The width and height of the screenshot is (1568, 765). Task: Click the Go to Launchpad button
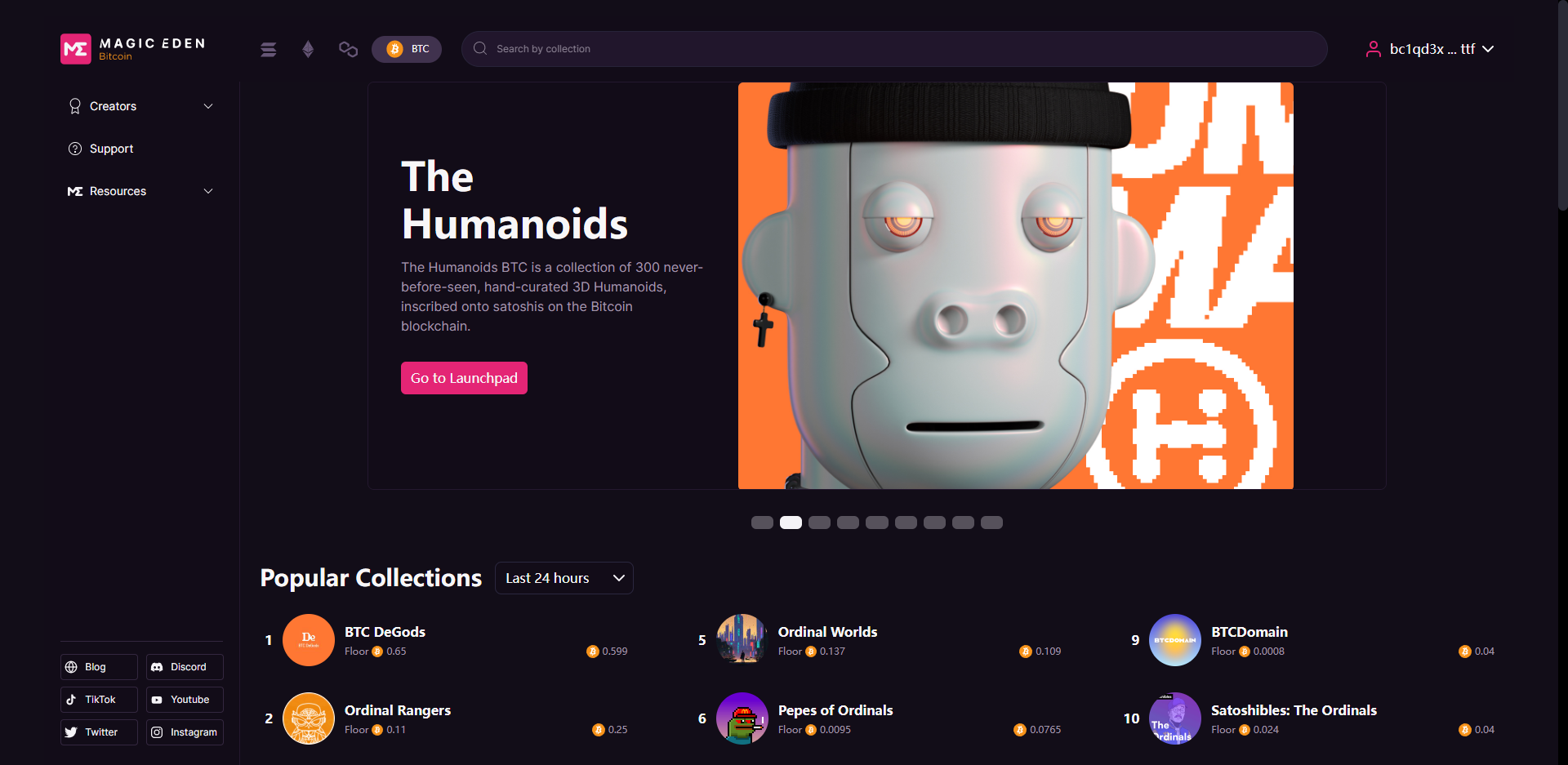click(464, 378)
